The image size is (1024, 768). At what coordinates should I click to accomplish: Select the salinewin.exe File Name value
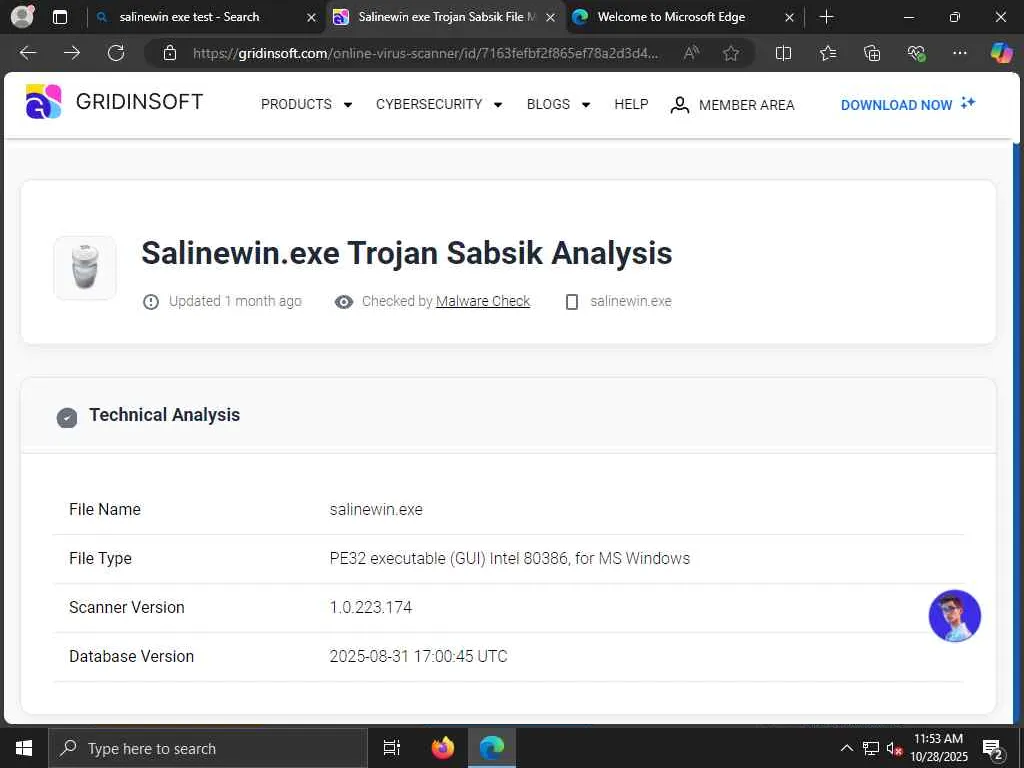(x=376, y=509)
